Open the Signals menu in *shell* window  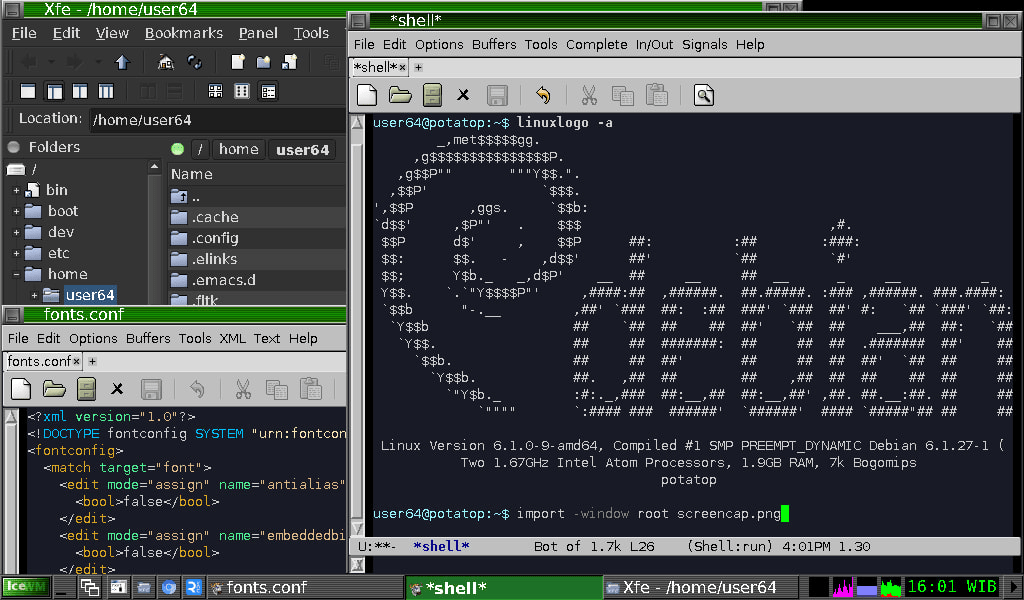tap(704, 44)
